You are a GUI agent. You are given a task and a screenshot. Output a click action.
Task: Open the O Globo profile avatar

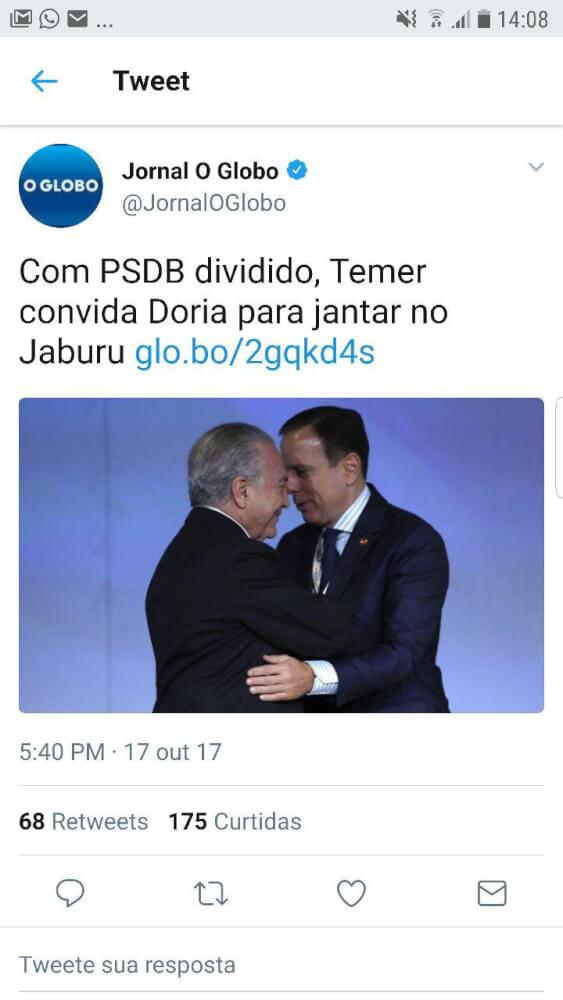61,186
